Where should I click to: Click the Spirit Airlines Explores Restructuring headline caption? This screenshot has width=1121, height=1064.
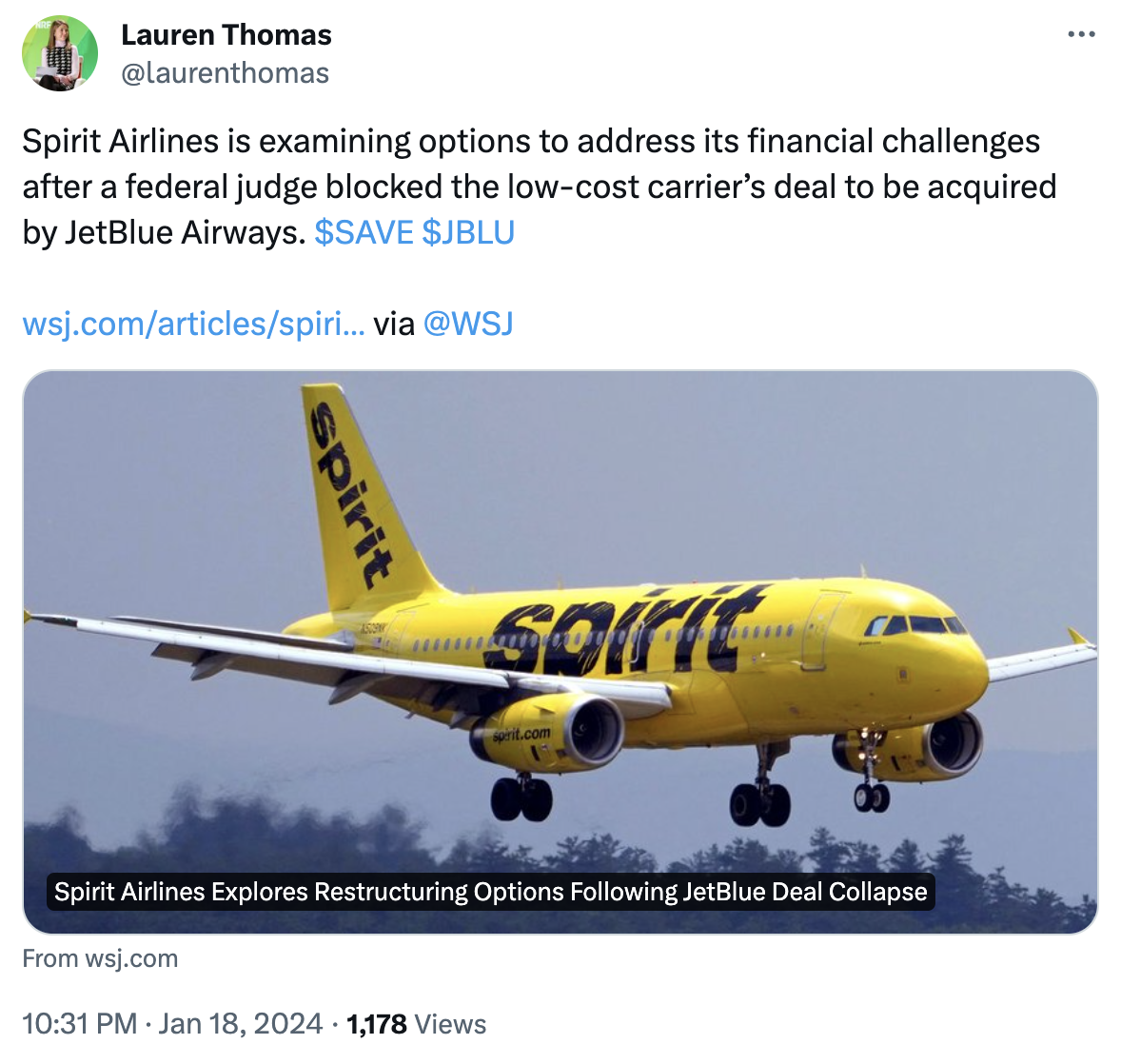point(490,892)
